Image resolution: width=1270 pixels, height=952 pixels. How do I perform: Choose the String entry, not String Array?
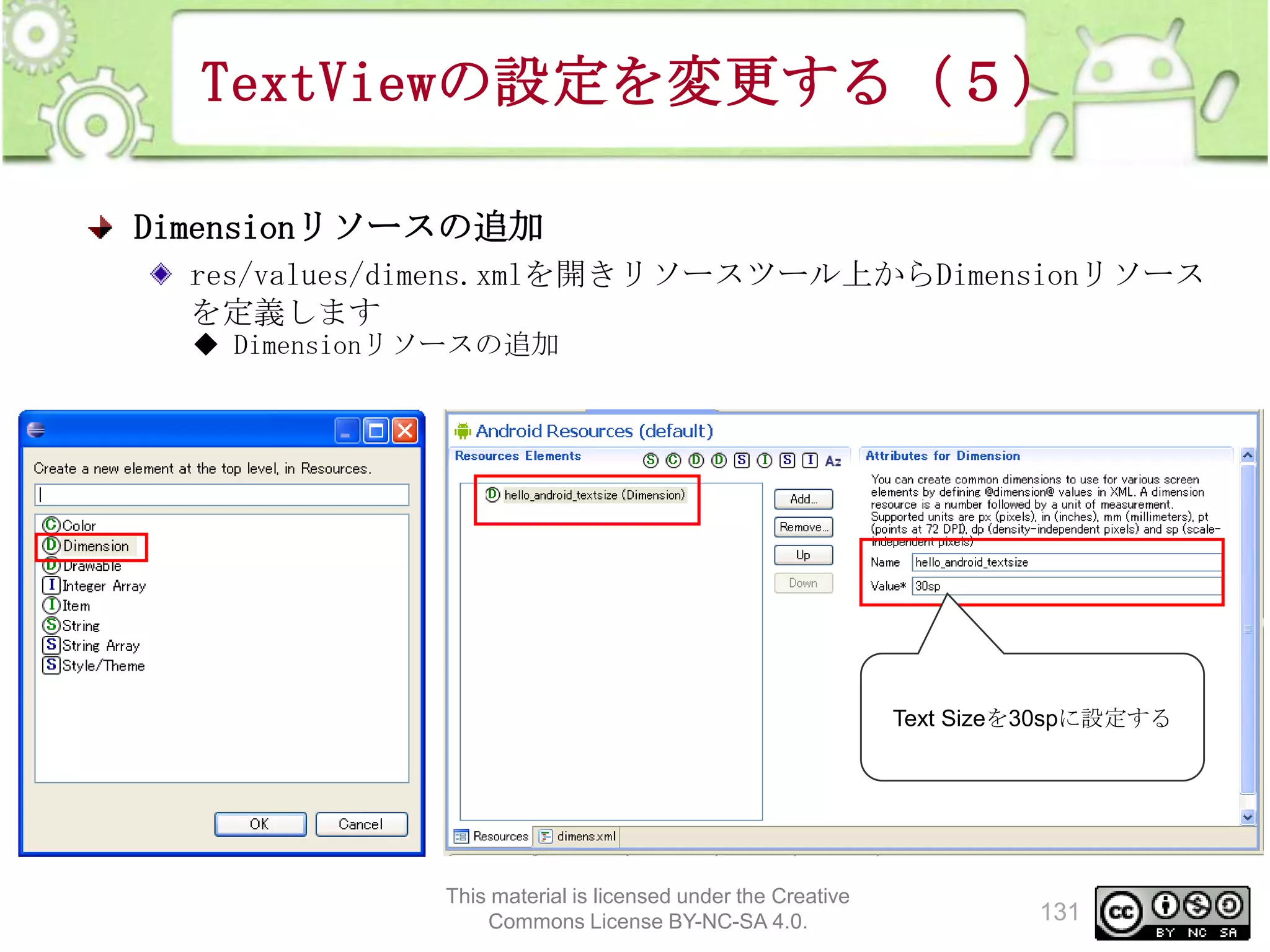71,625
